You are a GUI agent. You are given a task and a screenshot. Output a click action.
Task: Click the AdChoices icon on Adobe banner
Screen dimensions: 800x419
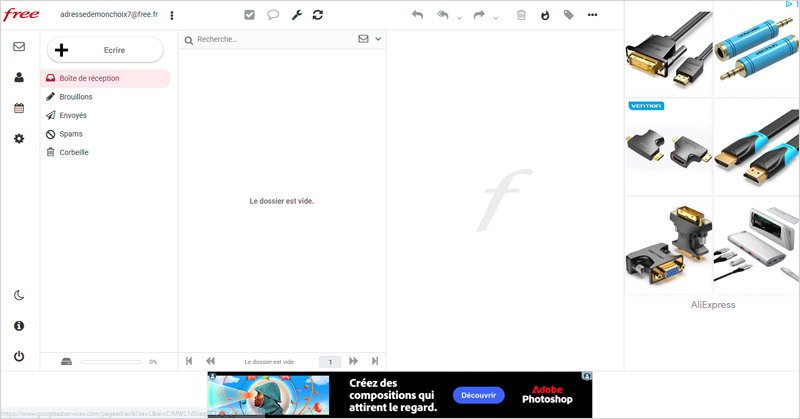(x=587, y=376)
